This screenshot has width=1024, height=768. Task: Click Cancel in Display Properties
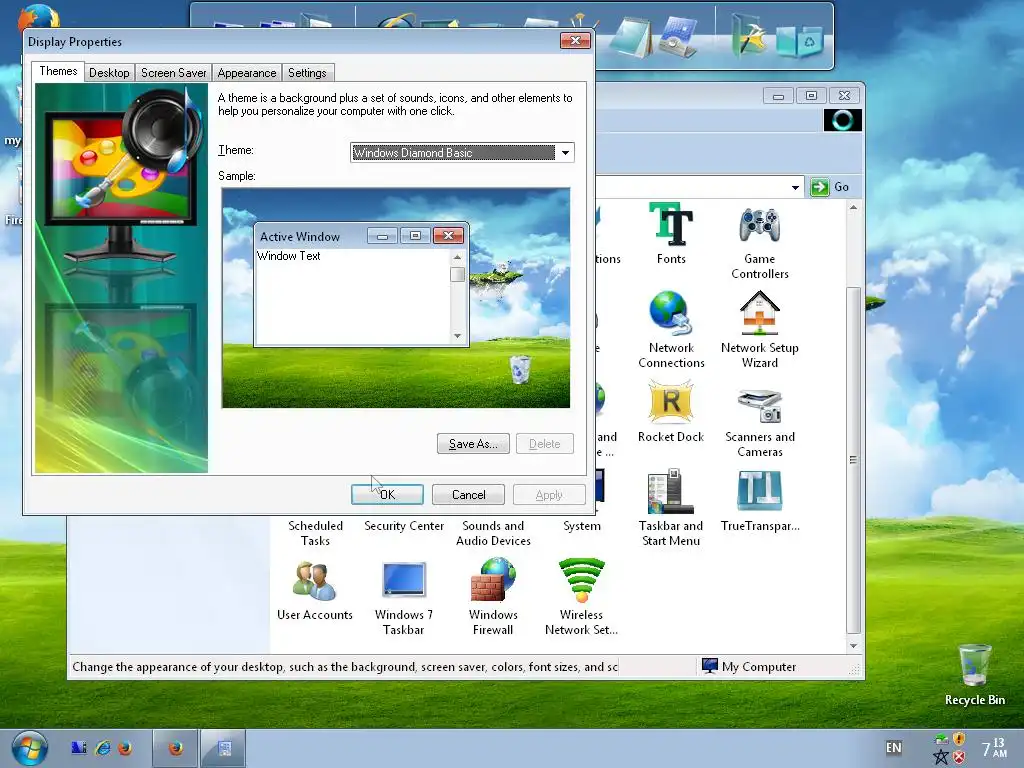[x=468, y=495]
